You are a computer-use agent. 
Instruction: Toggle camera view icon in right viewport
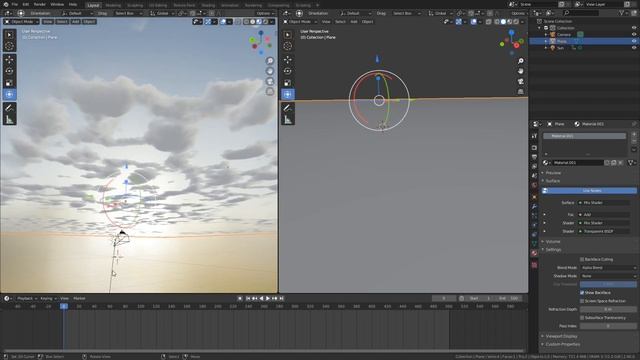click(521, 81)
